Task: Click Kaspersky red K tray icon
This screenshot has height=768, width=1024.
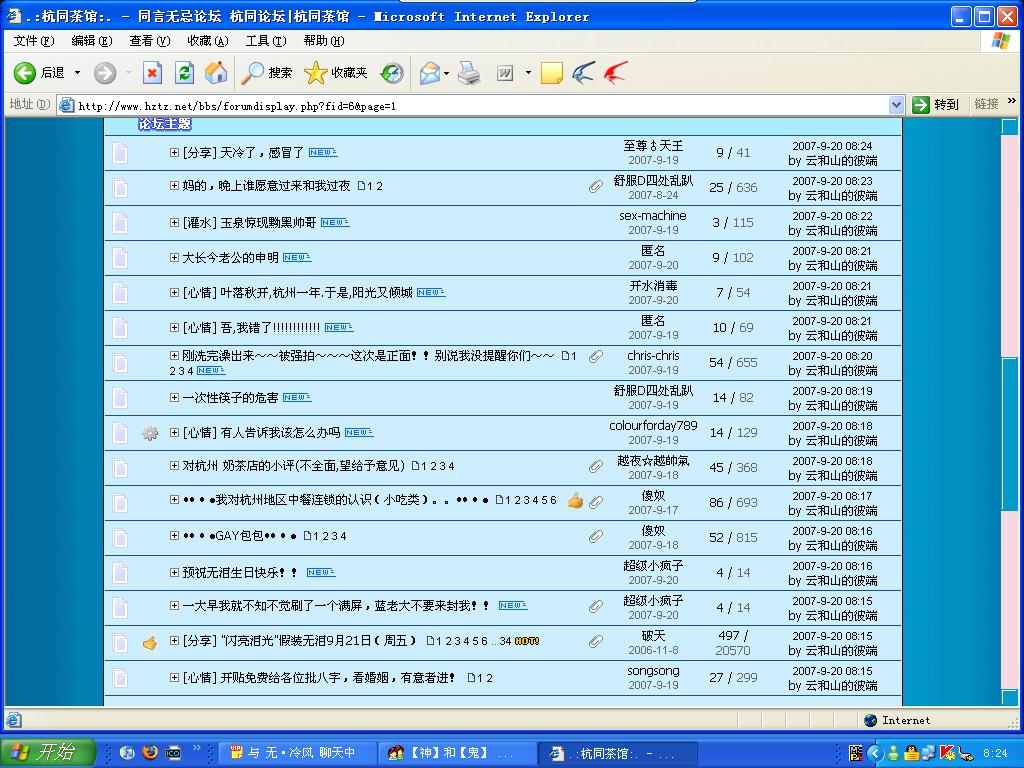Action: (x=947, y=753)
